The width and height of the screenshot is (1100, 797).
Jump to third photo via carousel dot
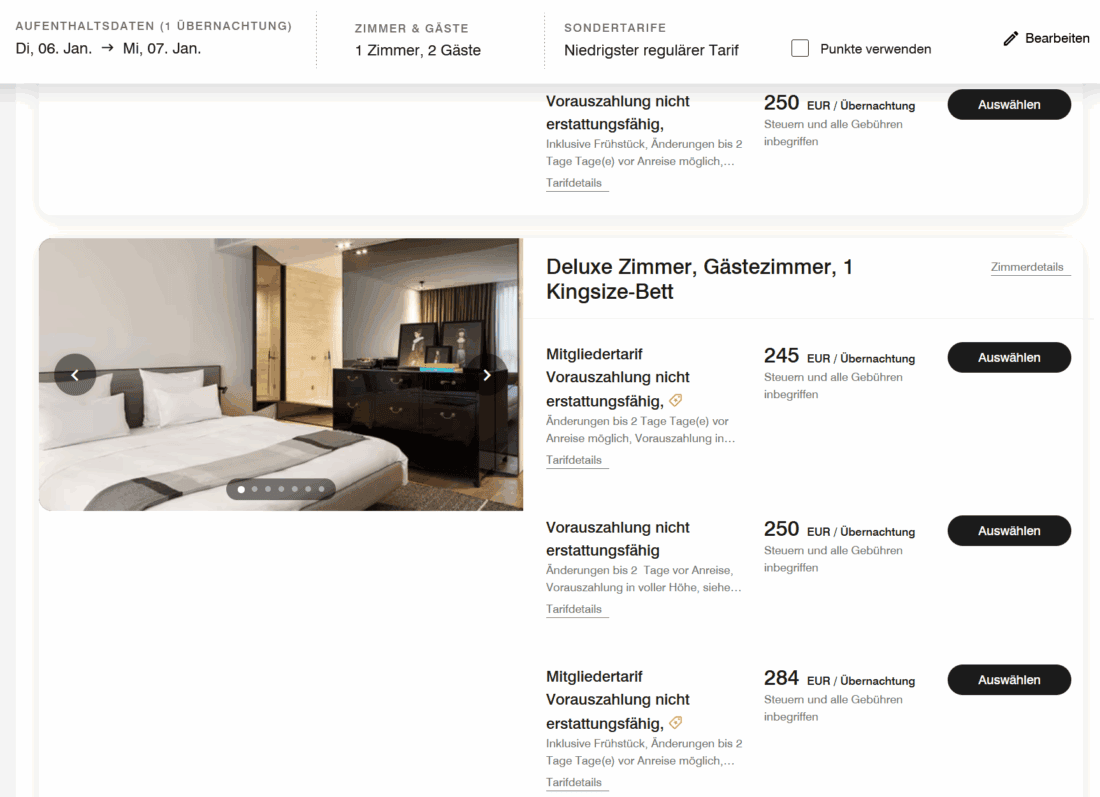click(268, 489)
